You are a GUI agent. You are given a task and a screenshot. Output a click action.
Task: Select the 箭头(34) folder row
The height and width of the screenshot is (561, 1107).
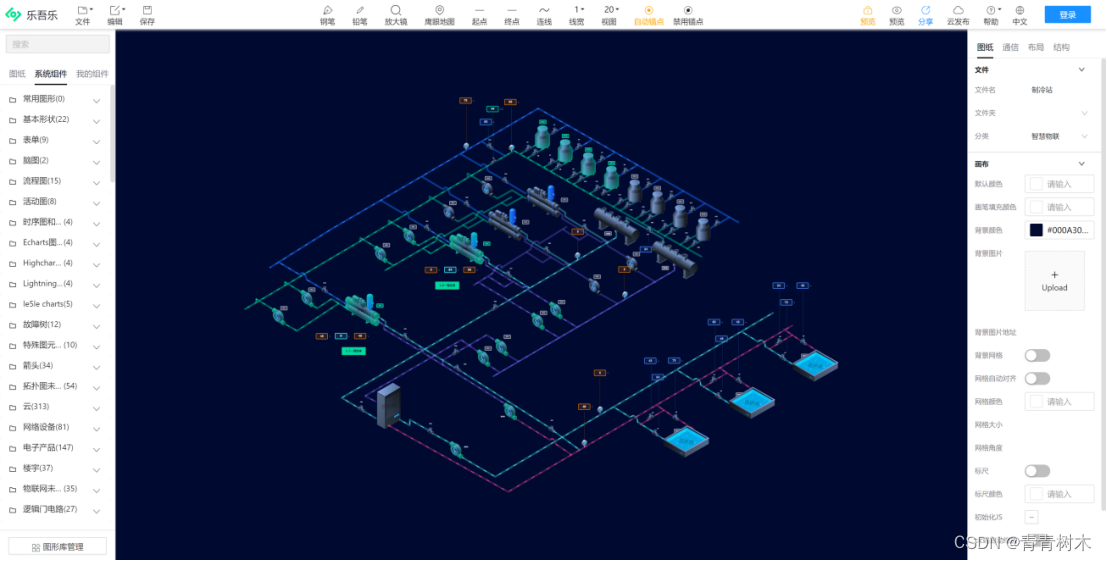55,366
